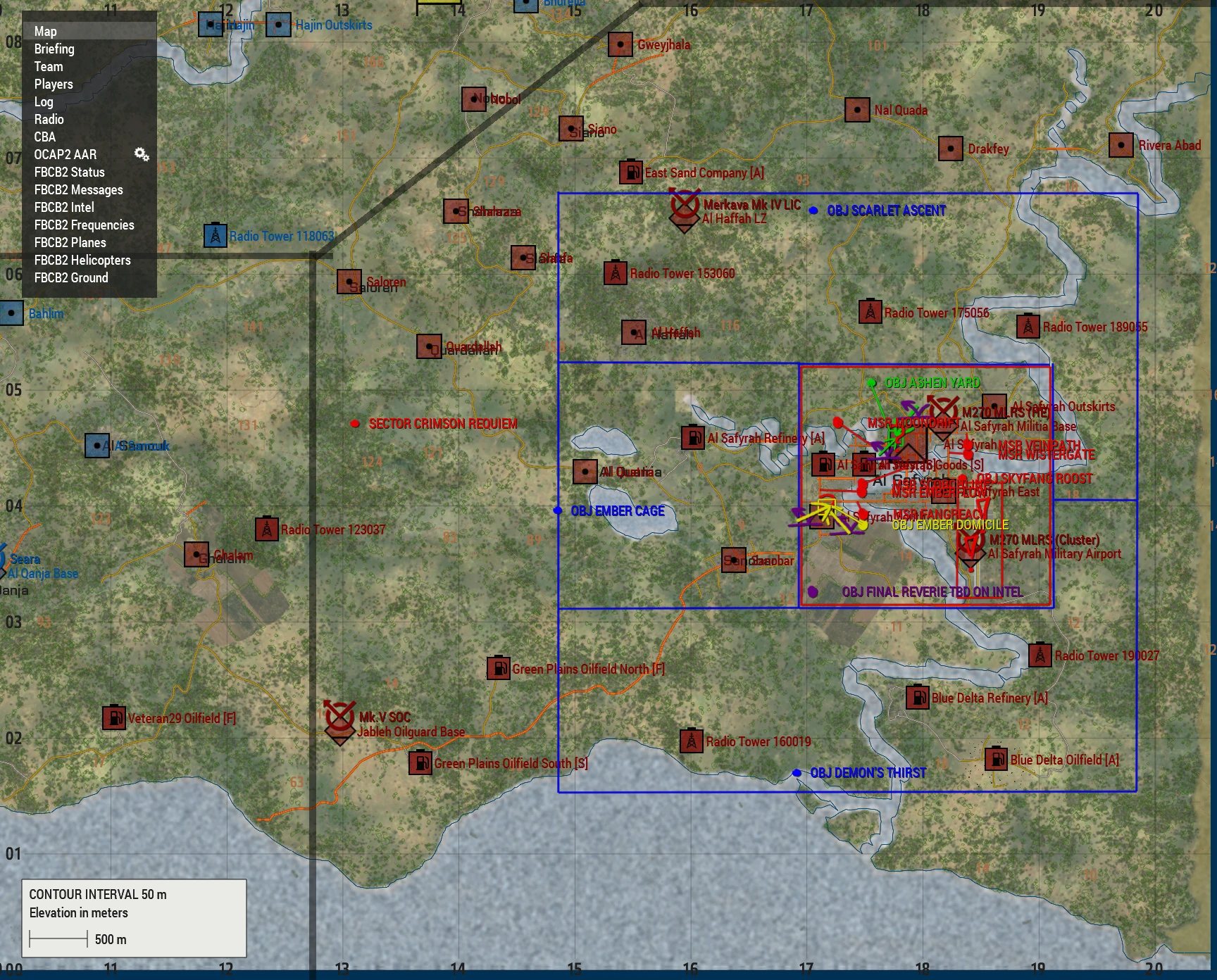Click the gear icon beside OCAP2 AAR
1217x980 pixels.
[142, 154]
